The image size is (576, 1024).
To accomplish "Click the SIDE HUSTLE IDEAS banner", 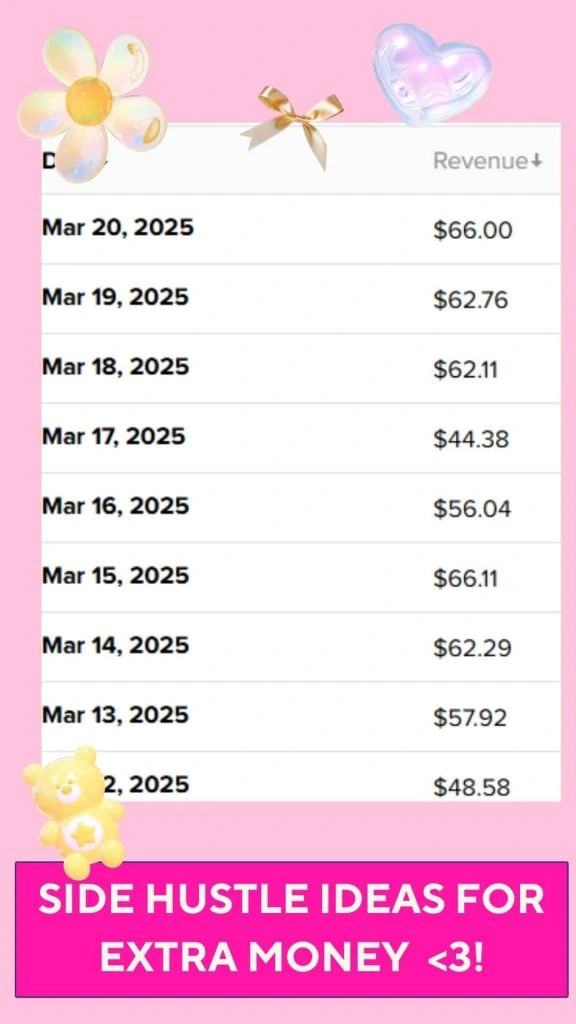I will (x=288, y=925).
